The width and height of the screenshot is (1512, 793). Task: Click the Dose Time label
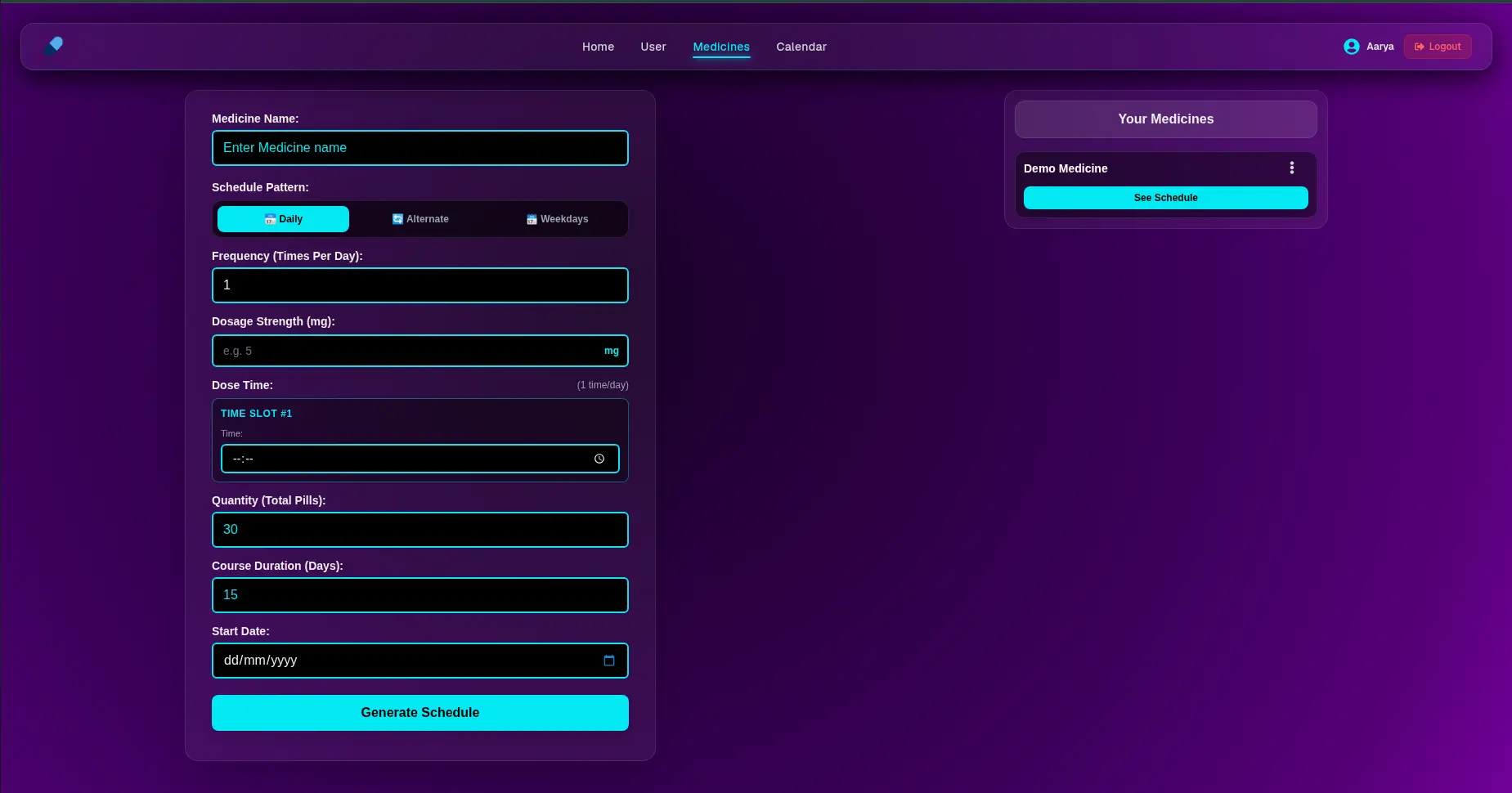pyautogui.click(x=242, y=385)
